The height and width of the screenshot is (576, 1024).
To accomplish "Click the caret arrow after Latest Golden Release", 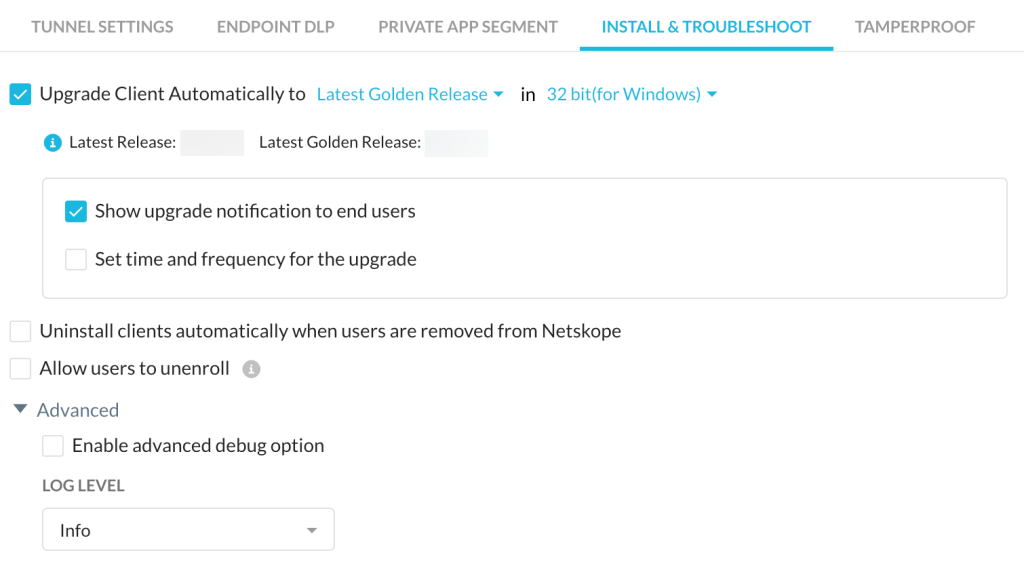I will [499, 95].
